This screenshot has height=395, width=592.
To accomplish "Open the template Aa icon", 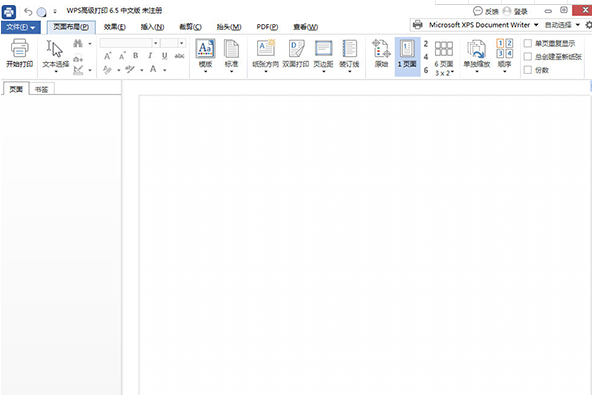I will tap(205, 48).
